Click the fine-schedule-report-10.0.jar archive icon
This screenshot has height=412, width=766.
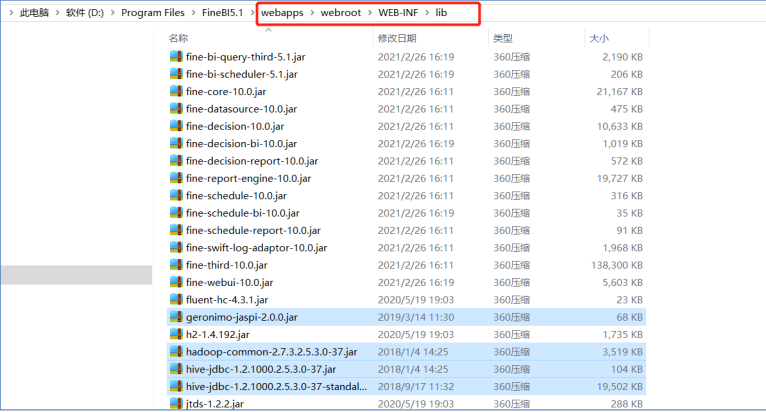(176, 230)
